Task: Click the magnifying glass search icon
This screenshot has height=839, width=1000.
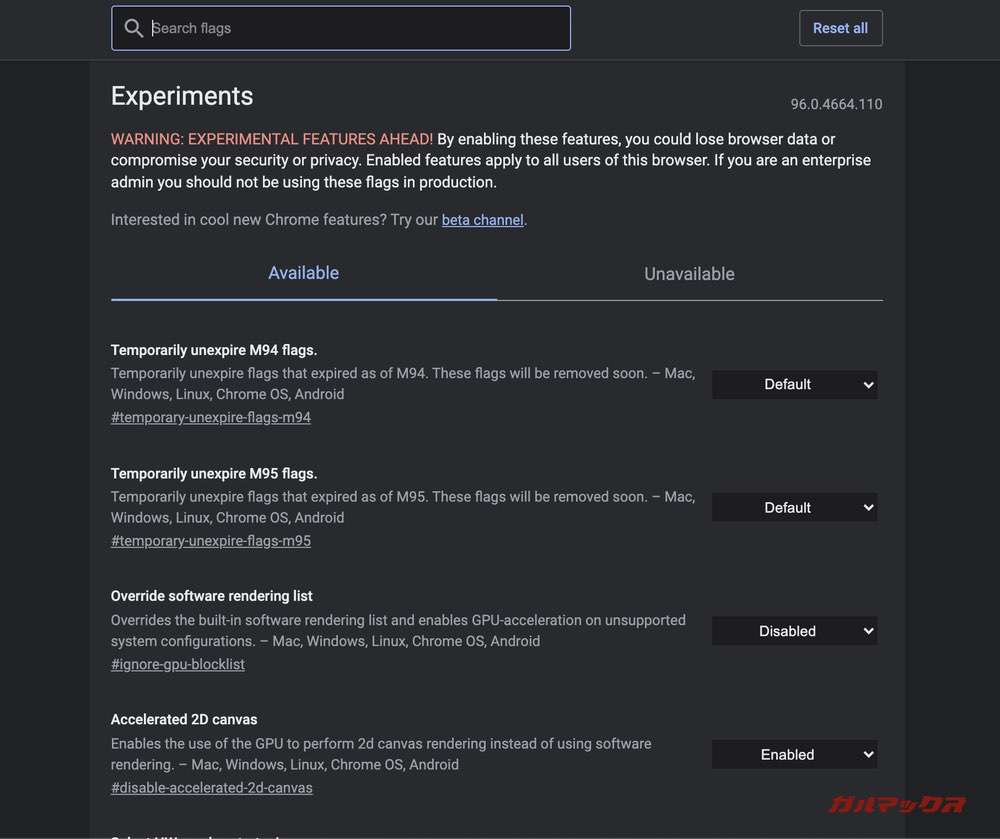Action: (x=133, y=28)
